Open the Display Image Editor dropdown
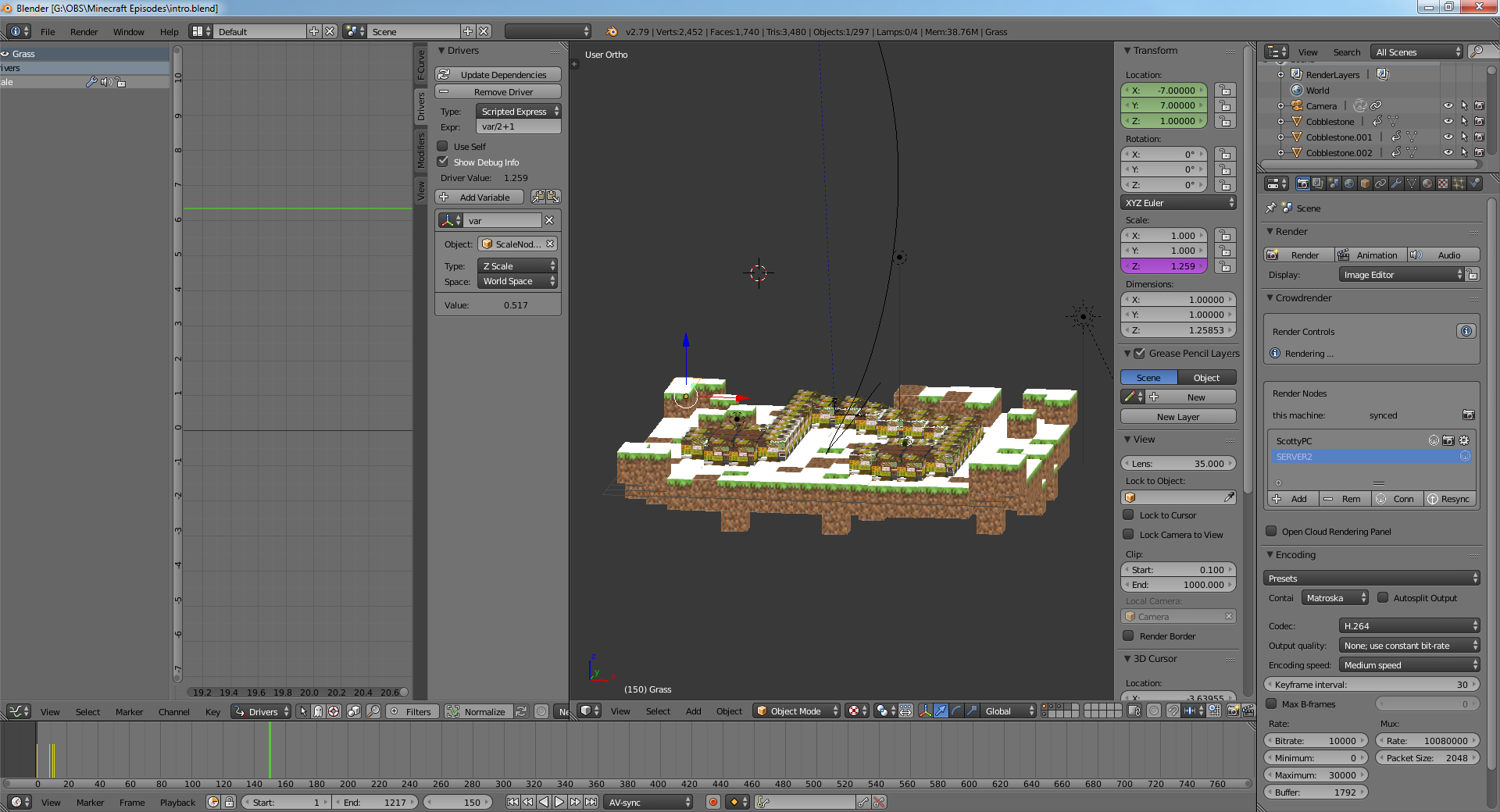Image resolution: width=1500 pixels, height=812 pixels. 1402,274
